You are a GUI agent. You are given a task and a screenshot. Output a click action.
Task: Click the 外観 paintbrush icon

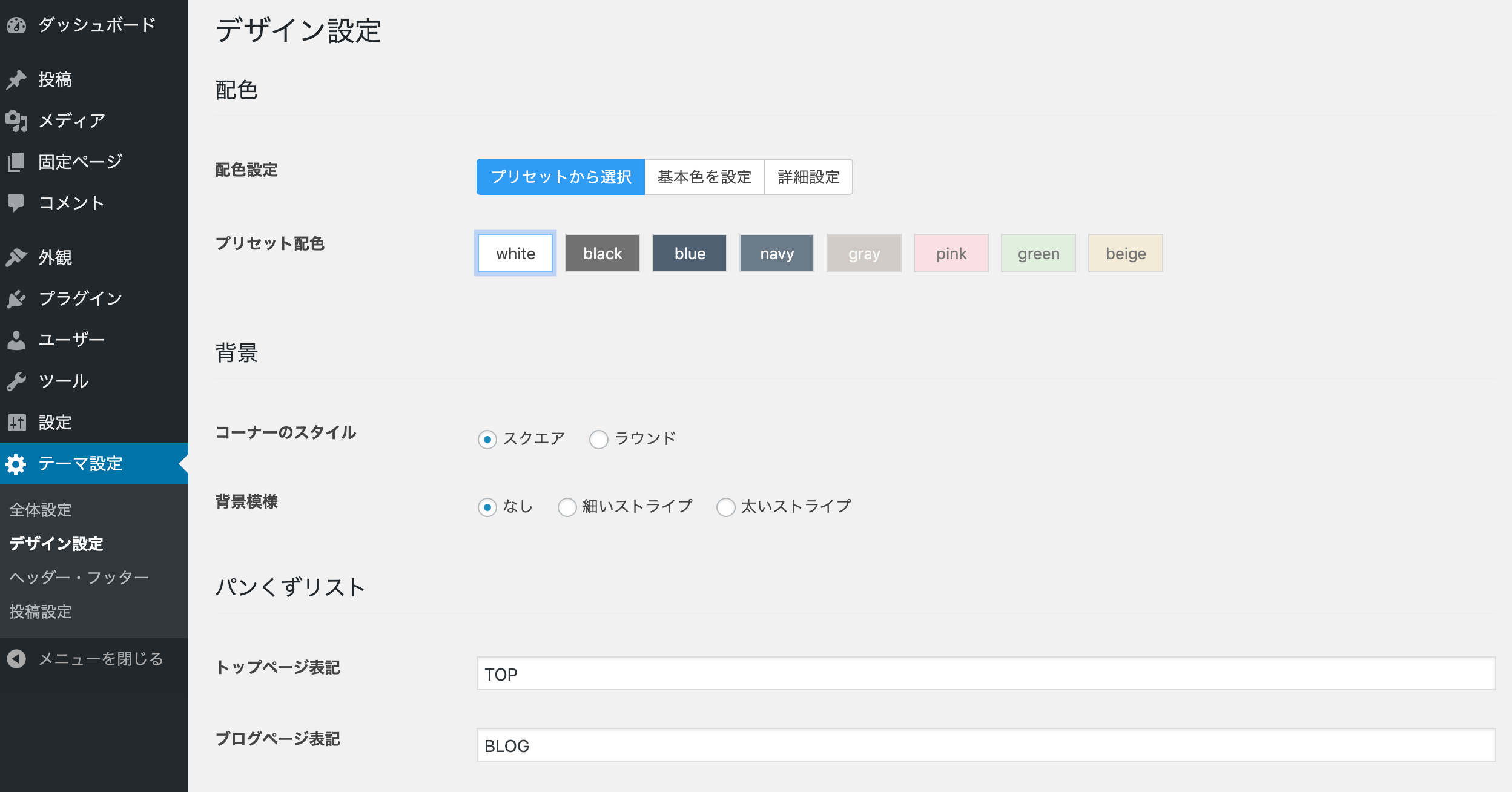16,257
